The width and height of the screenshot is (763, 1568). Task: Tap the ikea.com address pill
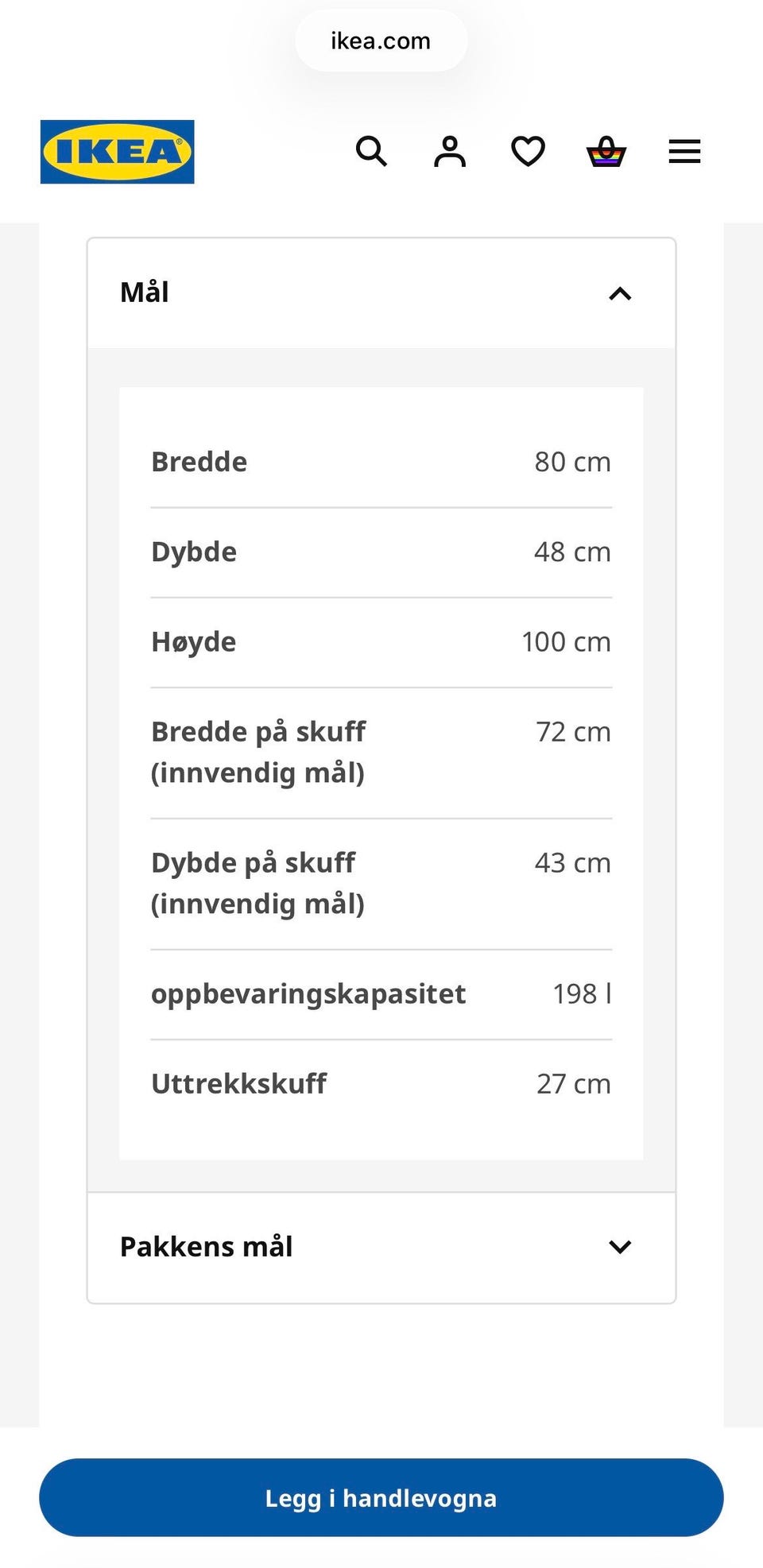point(381,41)
